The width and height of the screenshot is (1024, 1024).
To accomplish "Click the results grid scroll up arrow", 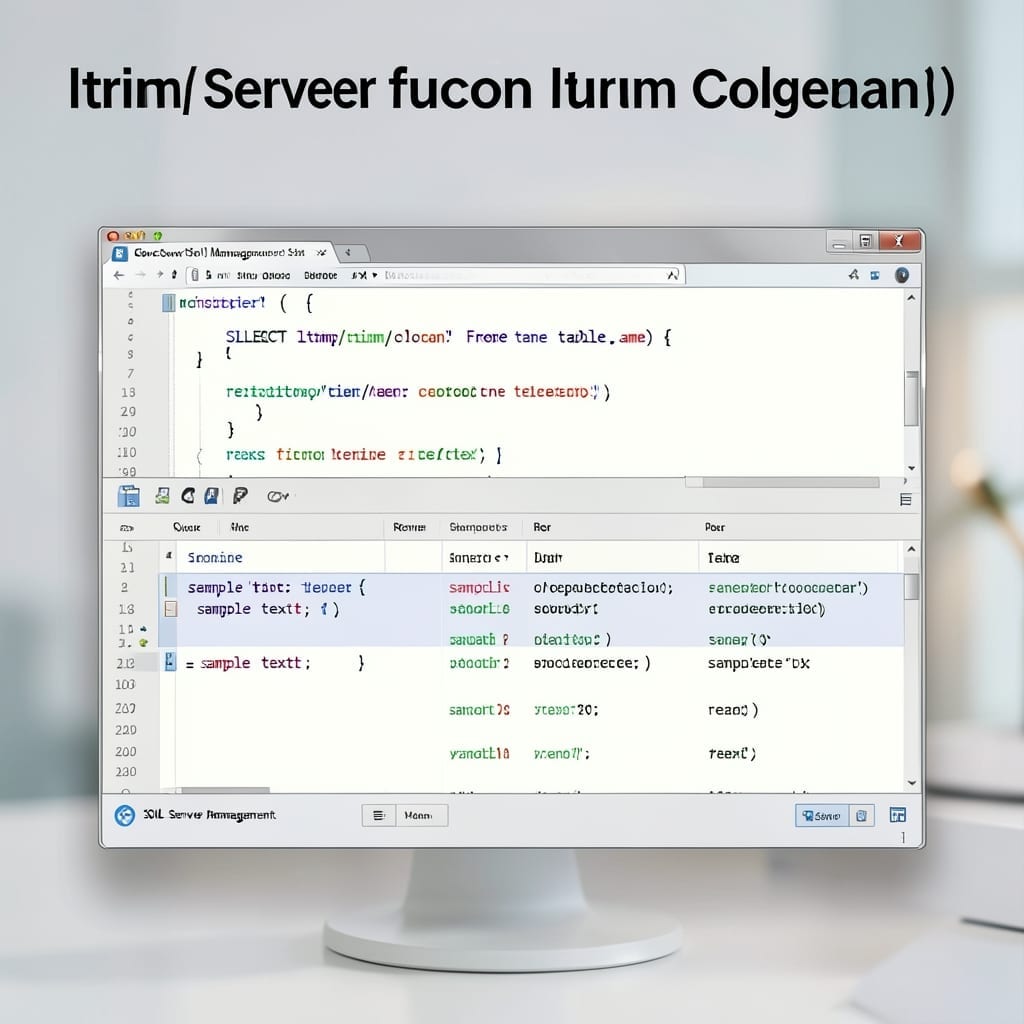I will (912, 549).
